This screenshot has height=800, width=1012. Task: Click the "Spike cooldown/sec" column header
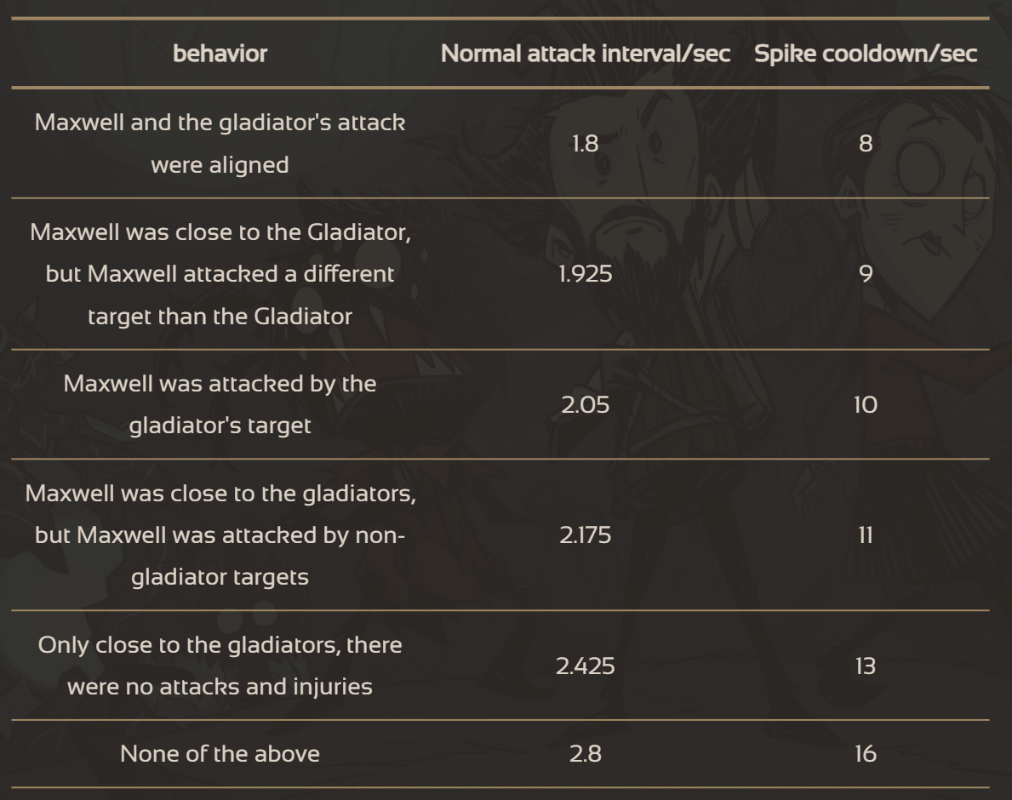(865, 53)
